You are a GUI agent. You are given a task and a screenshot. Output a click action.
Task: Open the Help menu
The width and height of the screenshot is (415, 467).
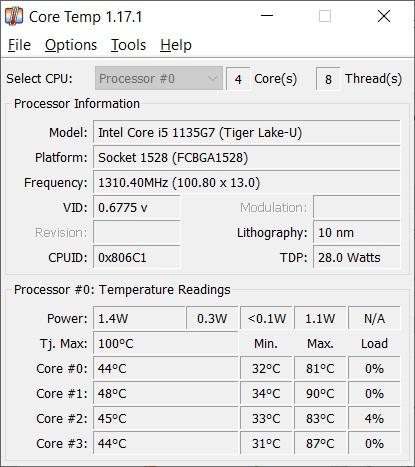pos(176,45)
